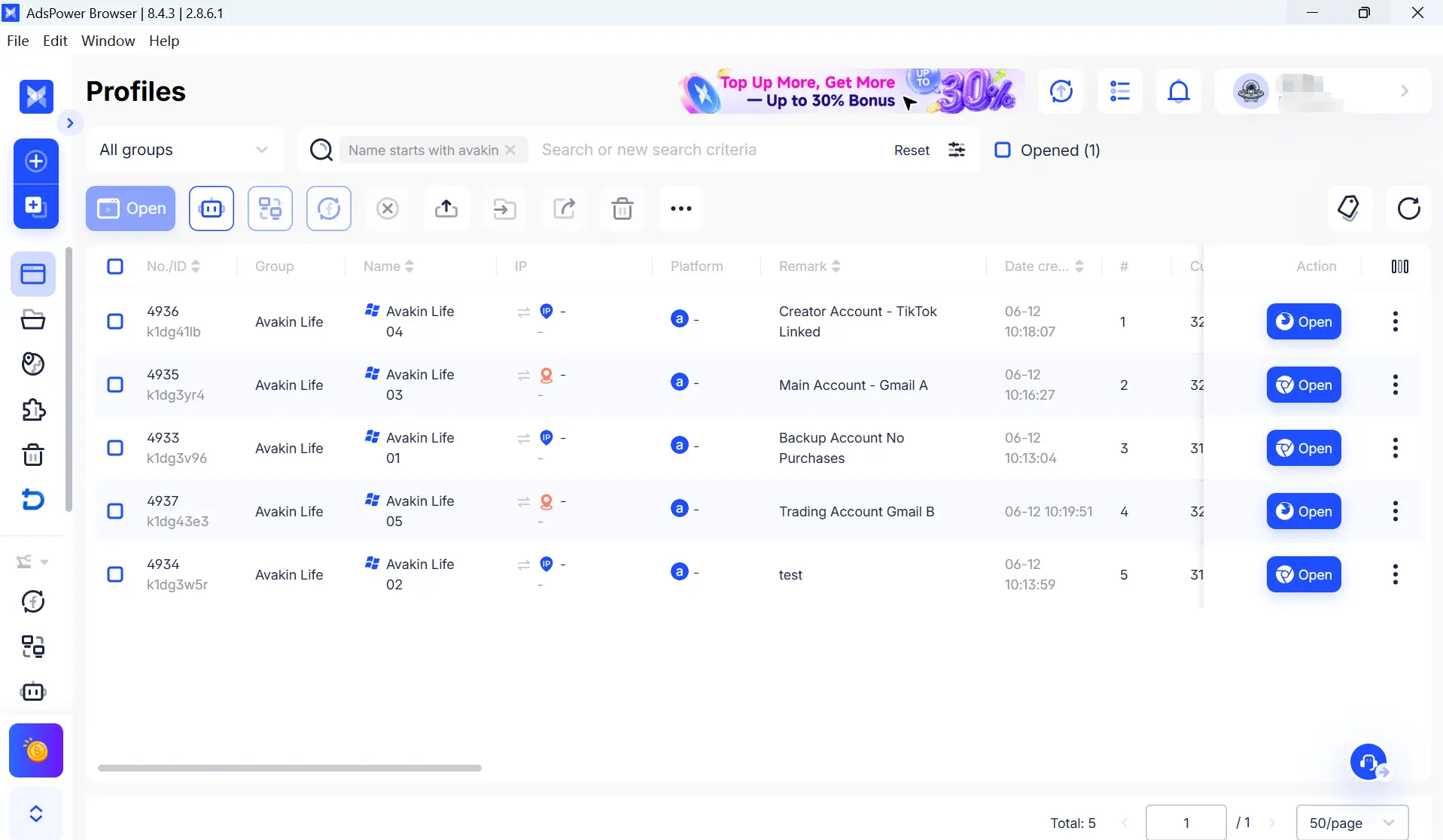
Task: Click the tag label icon
Action: coord(1349,208)
